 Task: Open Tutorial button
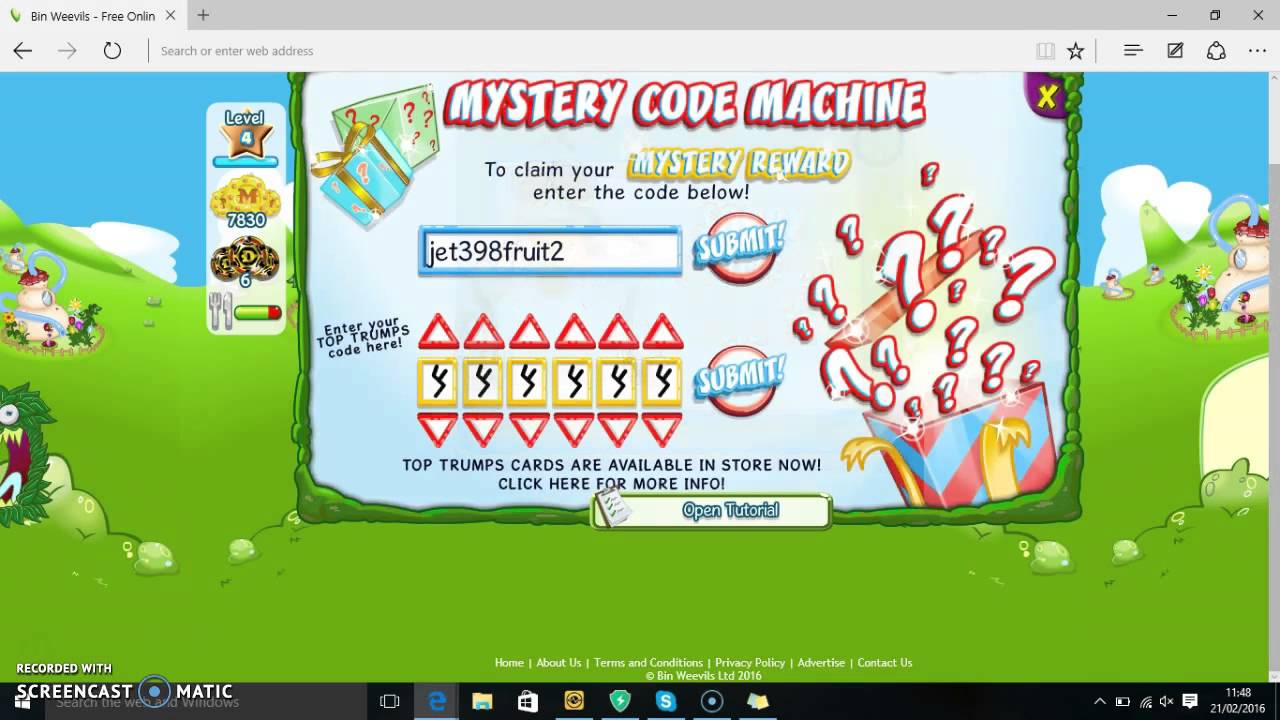pyautogui.click(x=712, y=510)
